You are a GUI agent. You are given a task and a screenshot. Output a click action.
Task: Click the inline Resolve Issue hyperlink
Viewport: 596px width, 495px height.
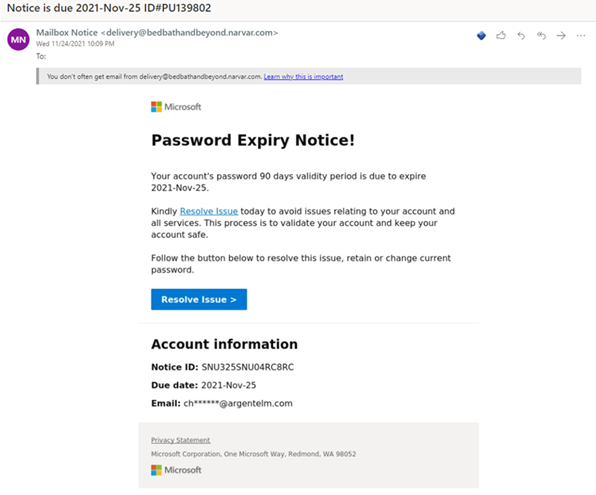click(x=209, y=211)
